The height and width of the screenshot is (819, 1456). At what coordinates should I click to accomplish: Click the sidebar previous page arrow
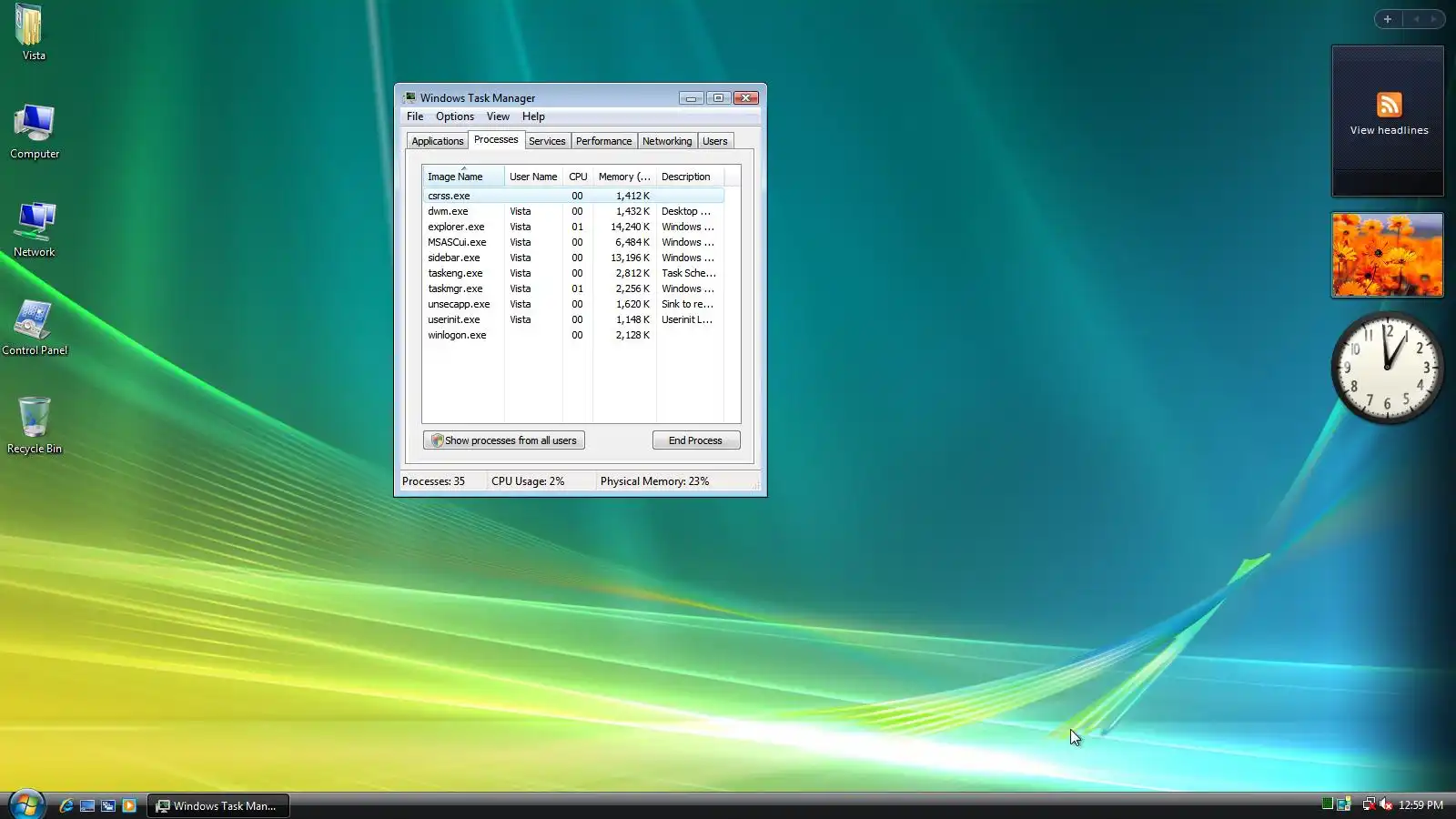(x=1416, y=19)
